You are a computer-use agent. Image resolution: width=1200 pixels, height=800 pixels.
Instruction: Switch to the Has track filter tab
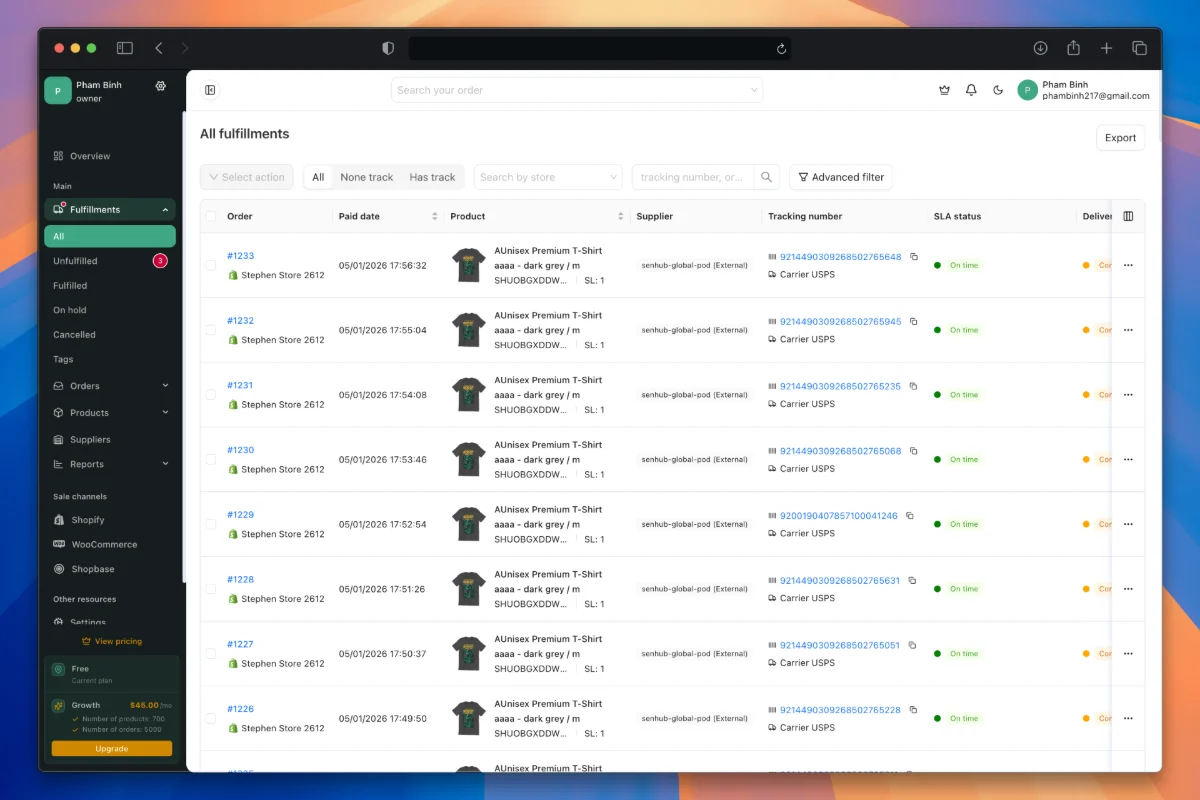[432, 177]
